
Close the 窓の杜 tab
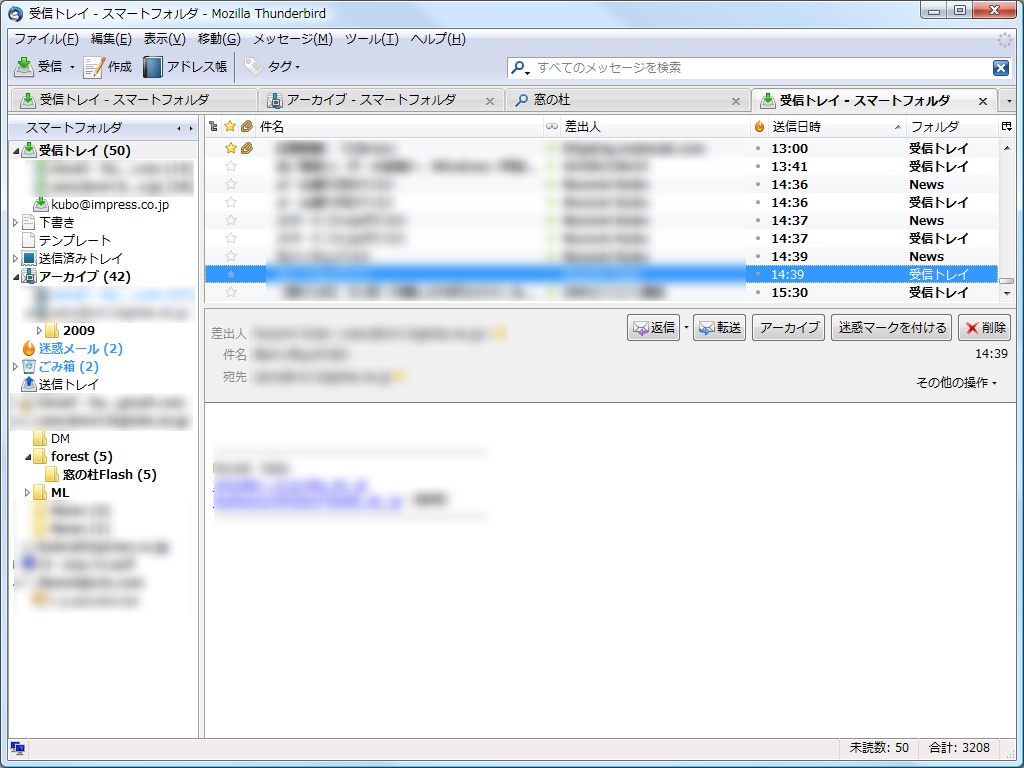click(x=736, y=101)
